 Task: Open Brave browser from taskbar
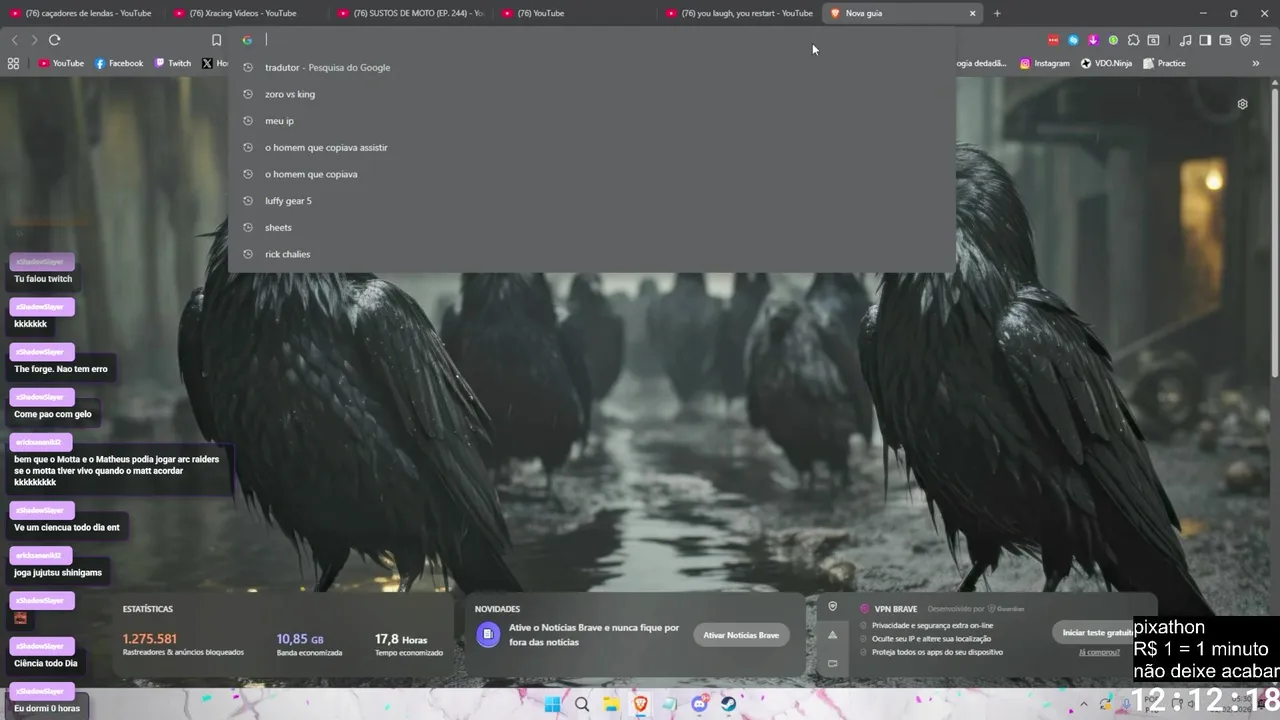click(x=640, y=704)
